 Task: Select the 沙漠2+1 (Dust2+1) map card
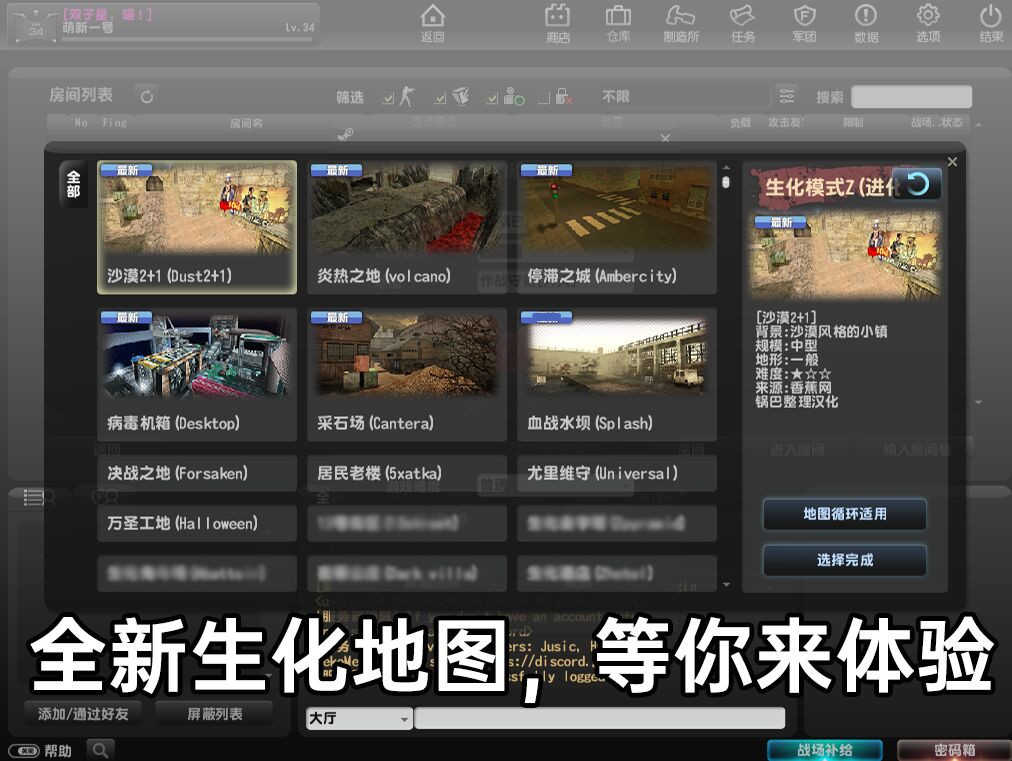click(197, 227)
